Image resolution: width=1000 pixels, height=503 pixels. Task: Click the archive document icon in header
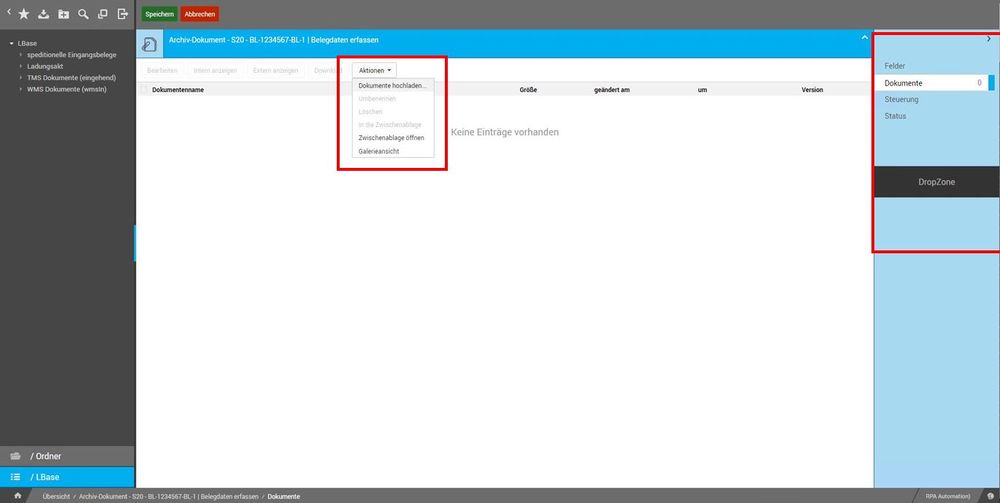click(x=149, y=43)
